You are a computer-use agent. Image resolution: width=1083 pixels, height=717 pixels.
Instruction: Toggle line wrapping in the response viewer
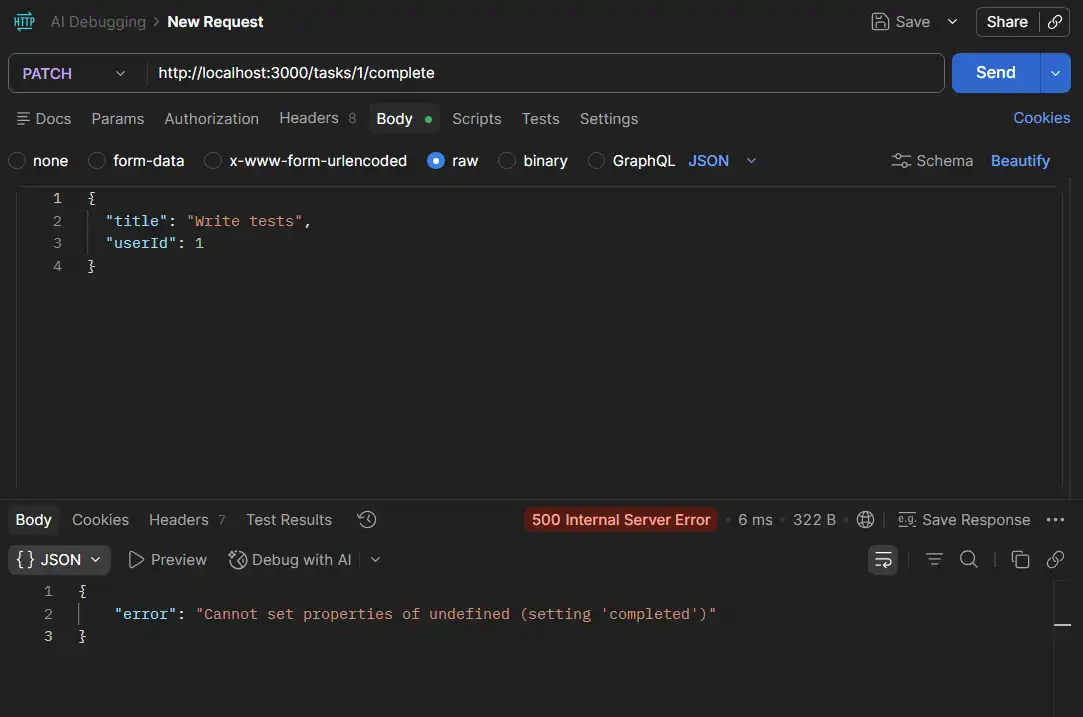[x=883, y=560]
